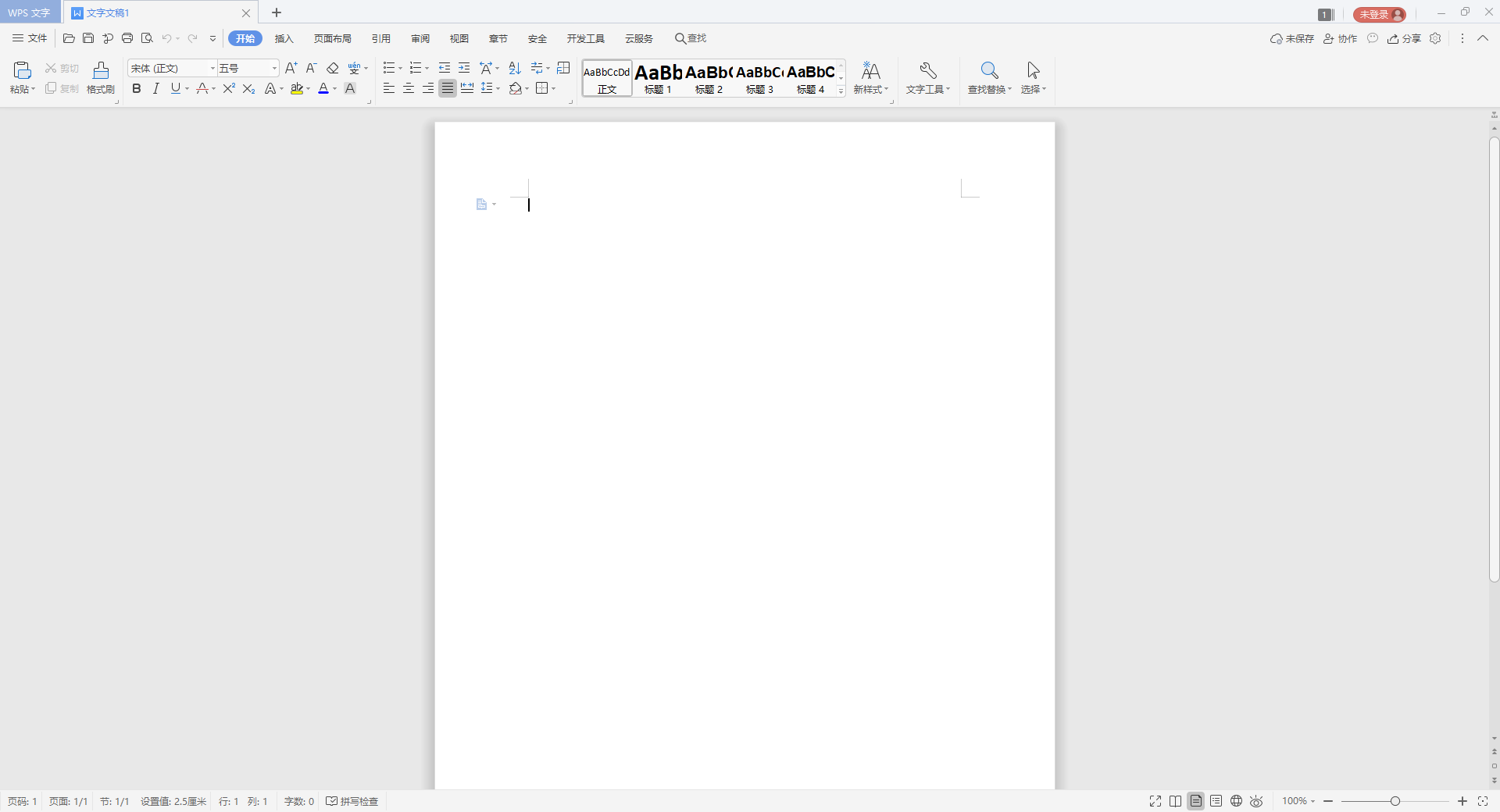Open the font size 五号 dropdown
Screen dimensions: 1500x812
(274, 69)
